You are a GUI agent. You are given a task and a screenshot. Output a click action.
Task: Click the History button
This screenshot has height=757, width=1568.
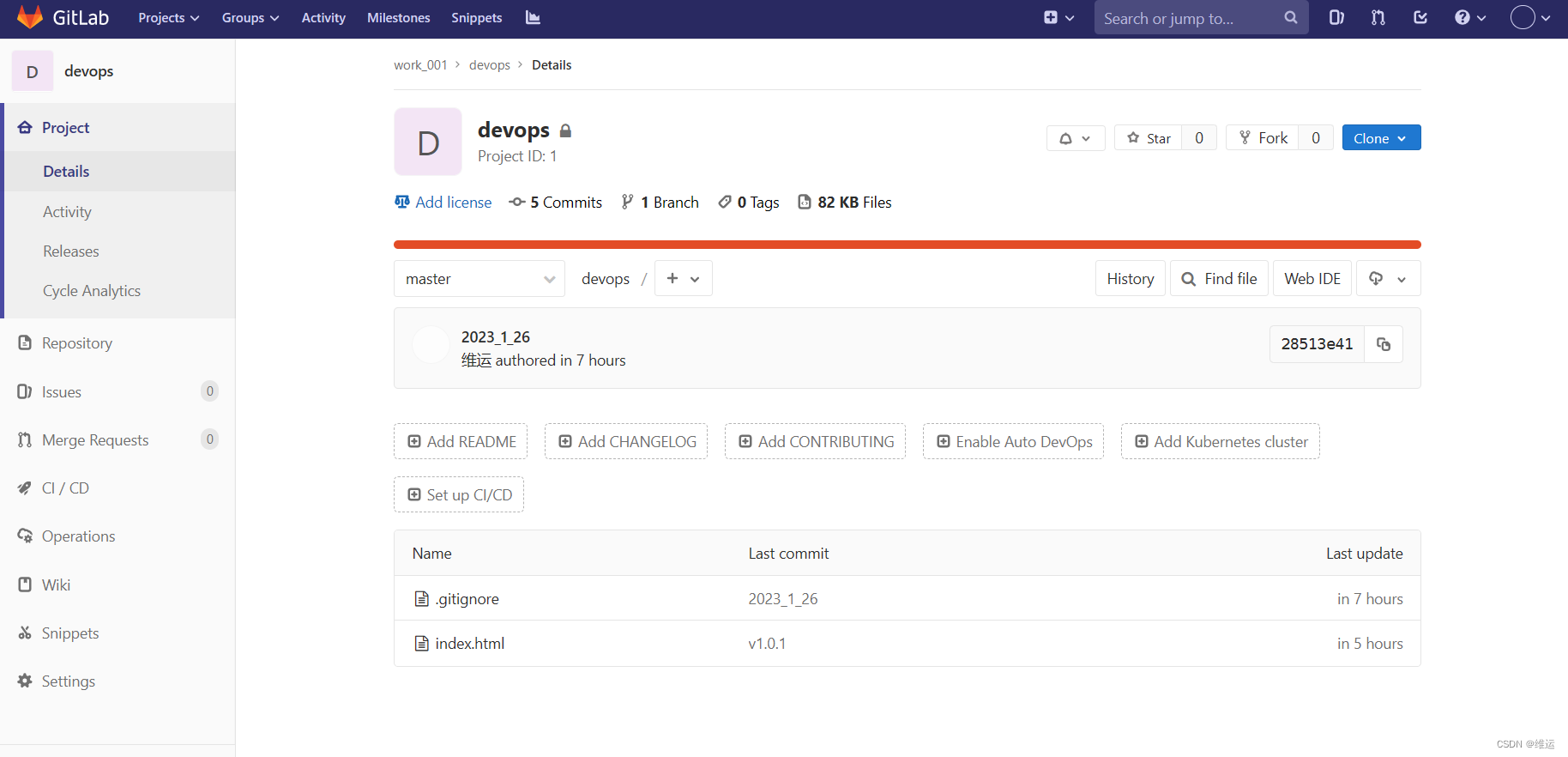[1130, 279]
